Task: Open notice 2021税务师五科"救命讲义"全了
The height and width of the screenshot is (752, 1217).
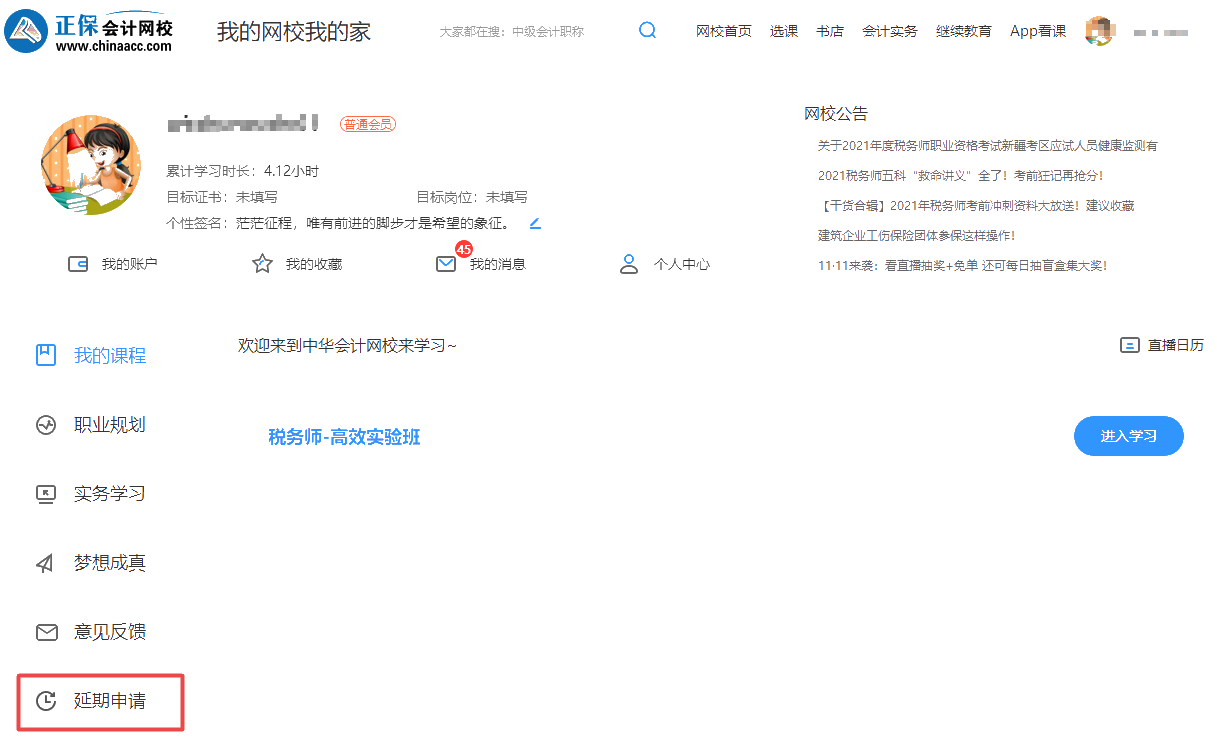Action: pos(961,175)
